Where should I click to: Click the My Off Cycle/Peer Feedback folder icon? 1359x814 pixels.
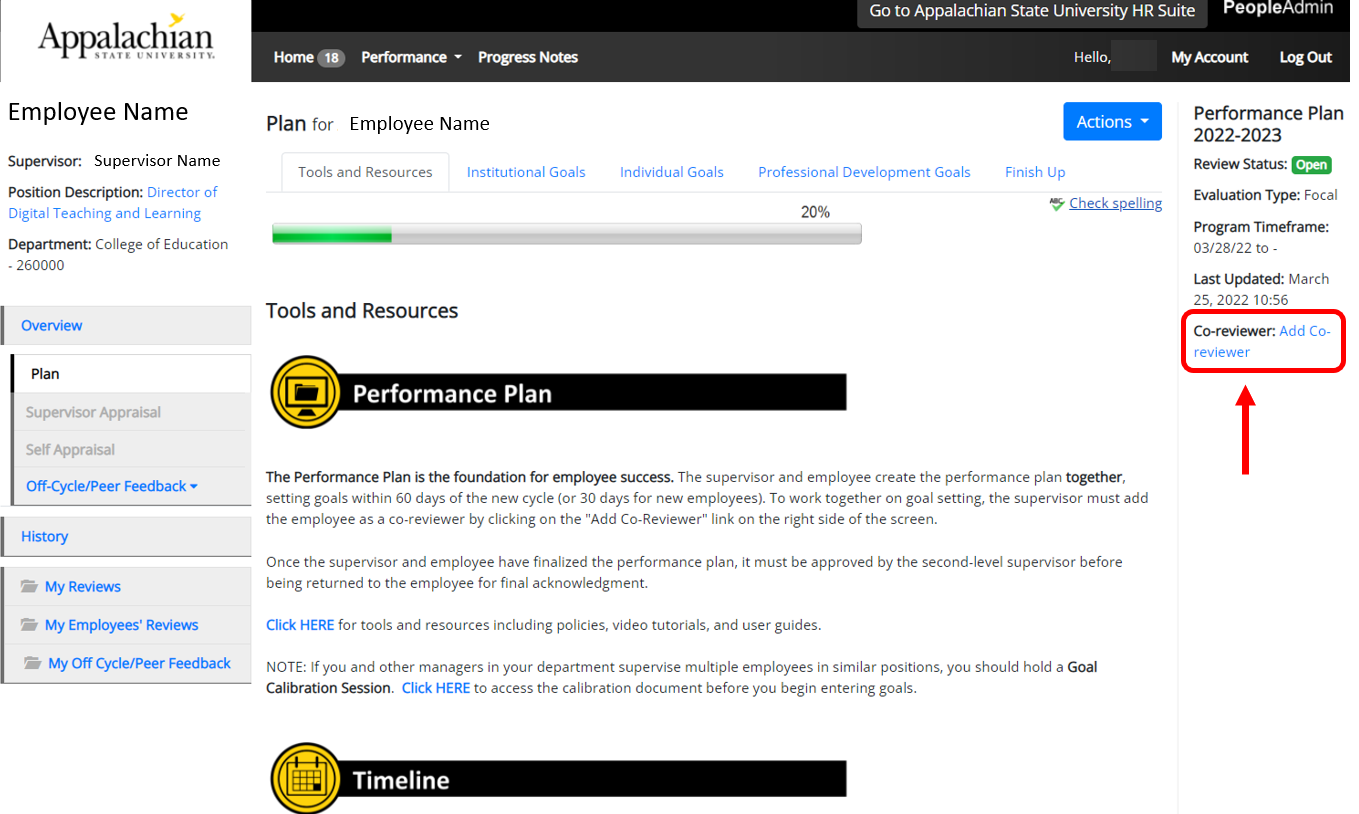[x=33, y=663]
